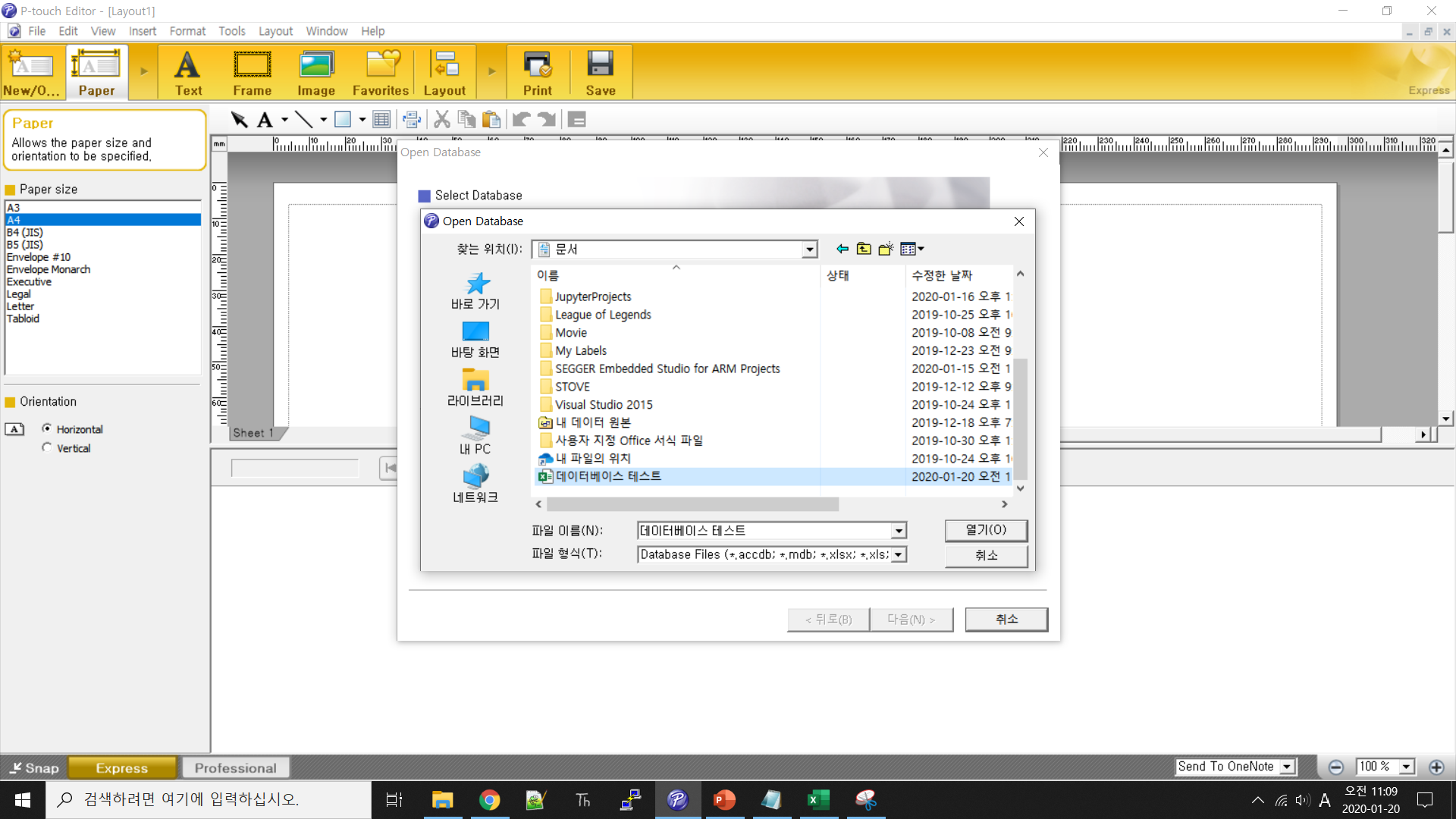1456x819 pixels.
Task: Click the zoom in plus button
Action: click(x=1436, y=767)
